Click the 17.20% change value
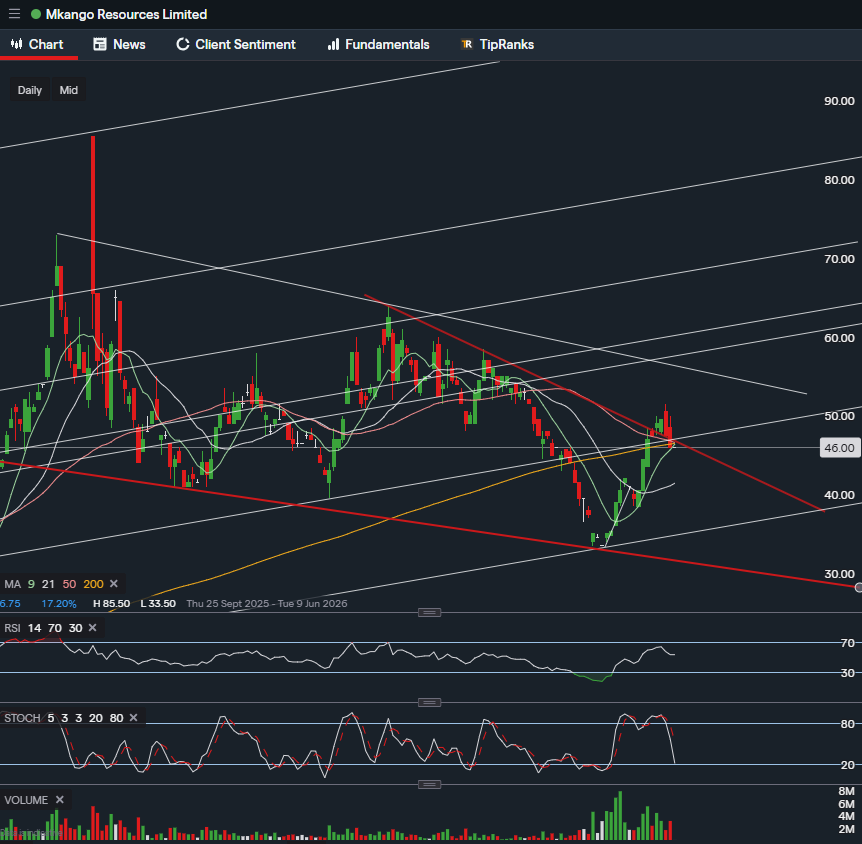862x844 pixels. [x=59, y=604]
